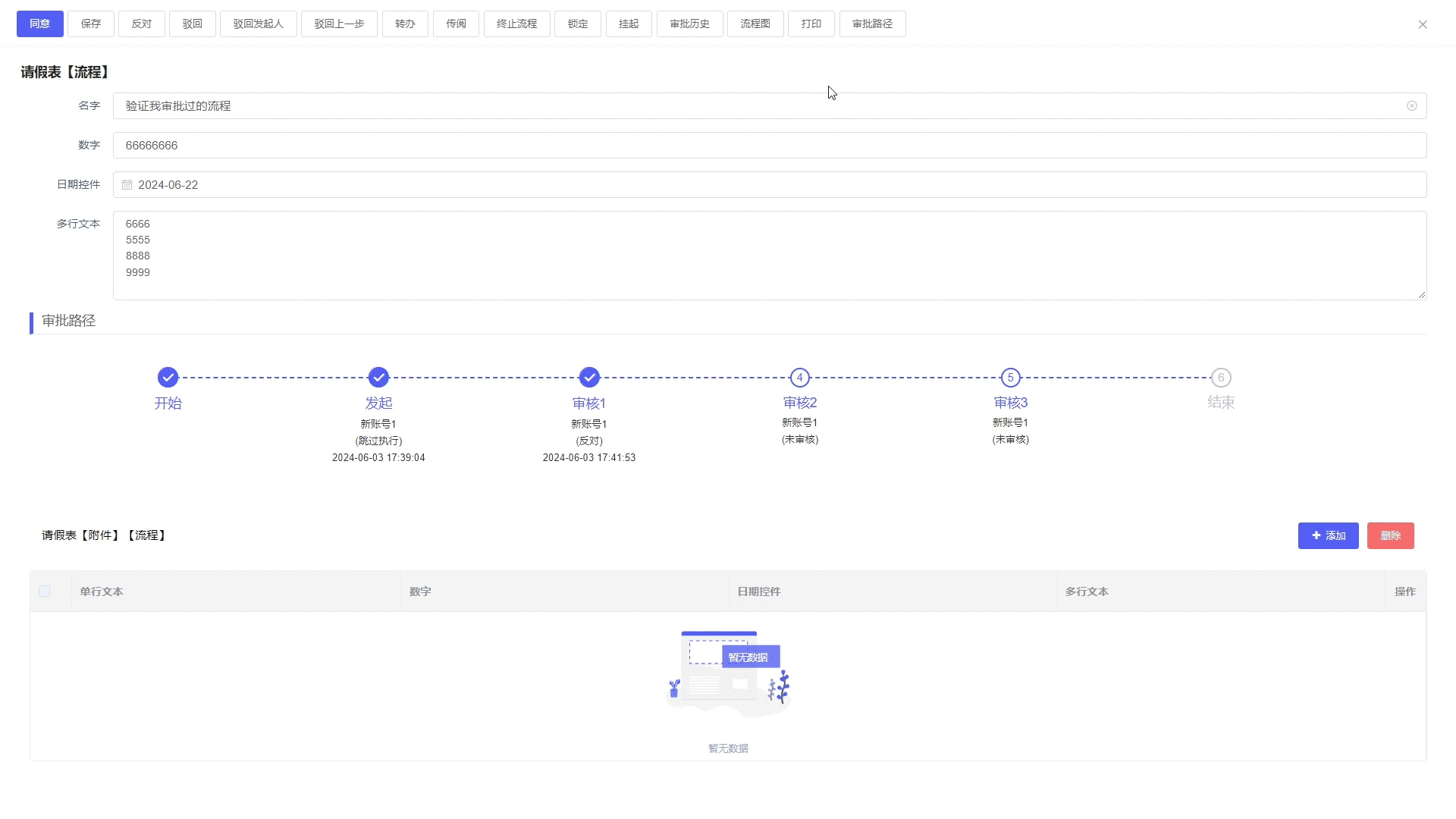Click the calendar icon in the date field

[x=127, y=185]
